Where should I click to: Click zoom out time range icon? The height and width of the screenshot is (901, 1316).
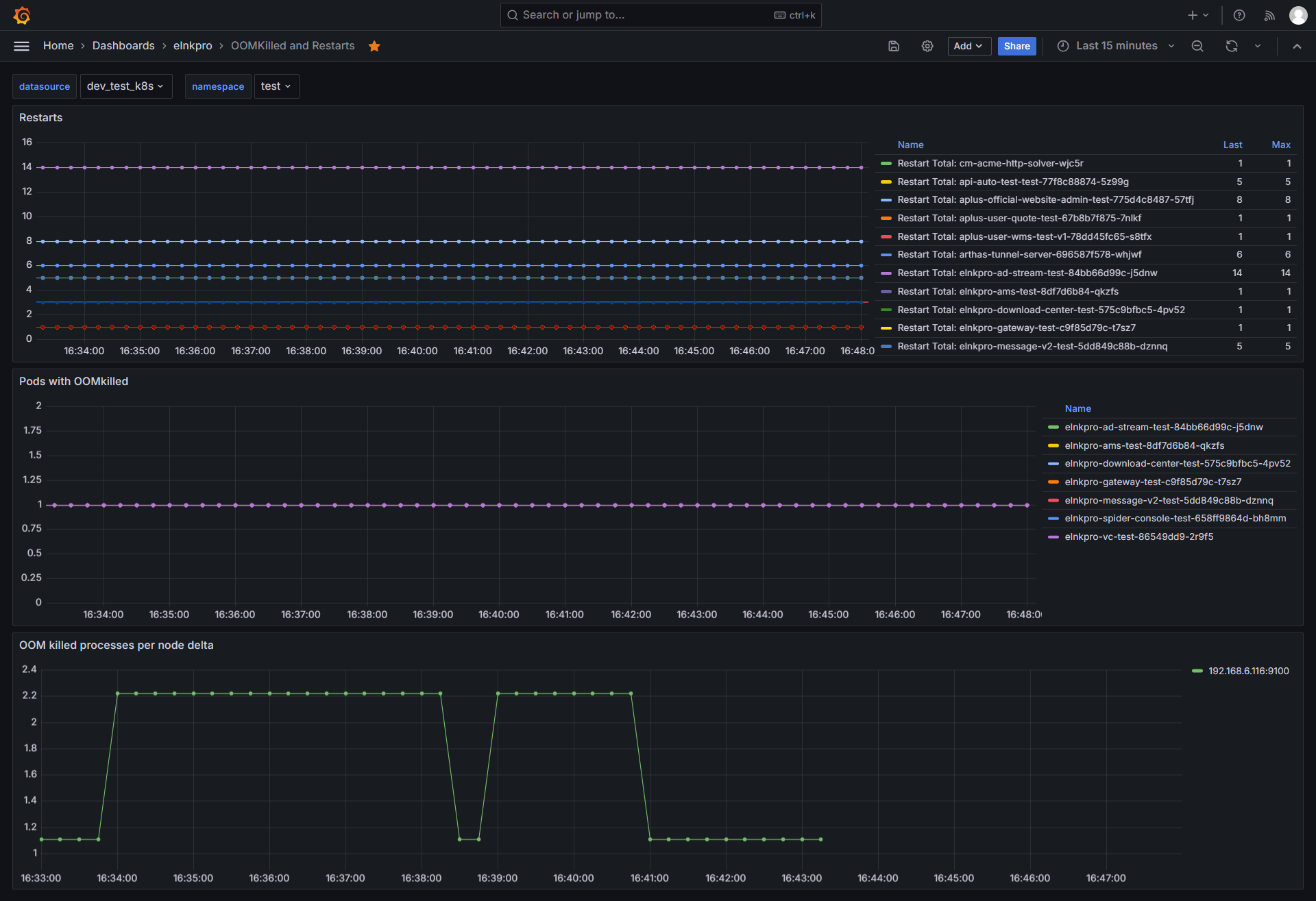tap(1197, 46)
